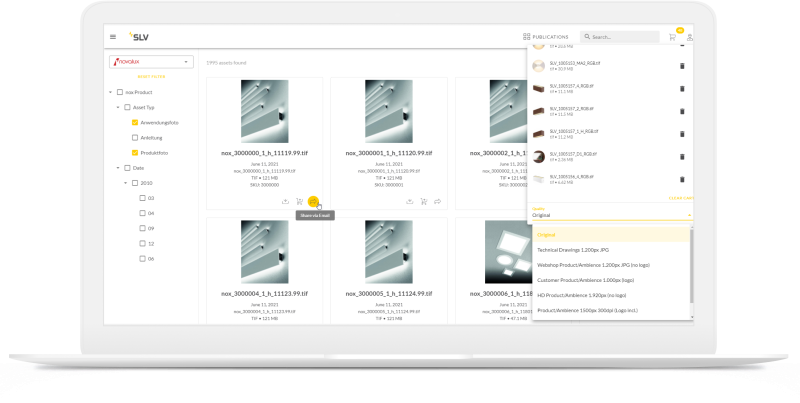Delete SLV_1005157_4_RGB.tif from cart
The image size is (800, 403).
tap(682, 89)
